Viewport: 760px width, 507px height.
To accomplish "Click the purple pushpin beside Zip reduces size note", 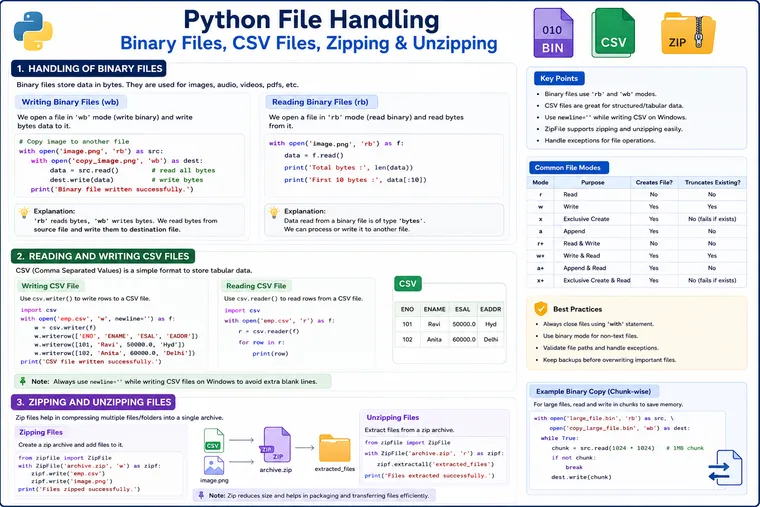I will pos(201,495).
